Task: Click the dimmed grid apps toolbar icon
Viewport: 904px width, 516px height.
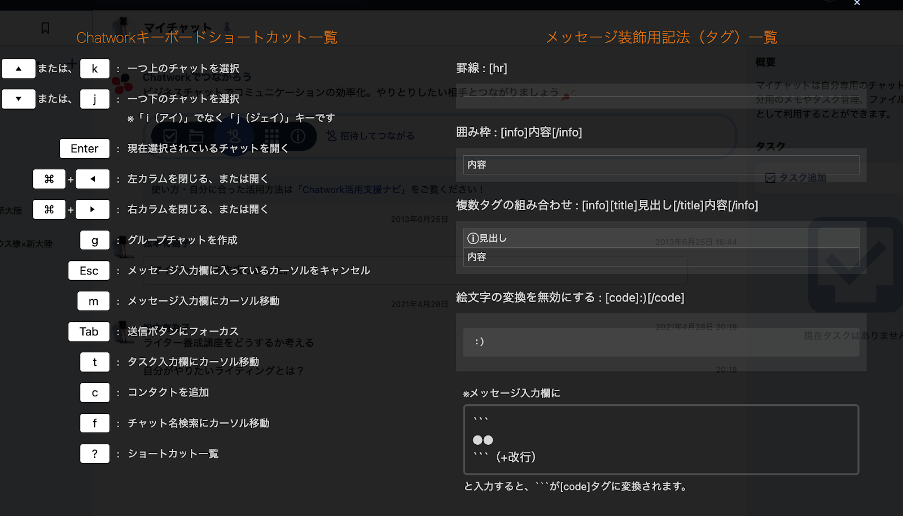Action: click(272, 136)
